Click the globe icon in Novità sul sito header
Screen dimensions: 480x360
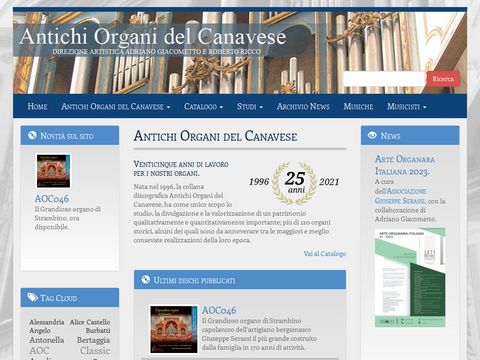(x=32, y=135)
